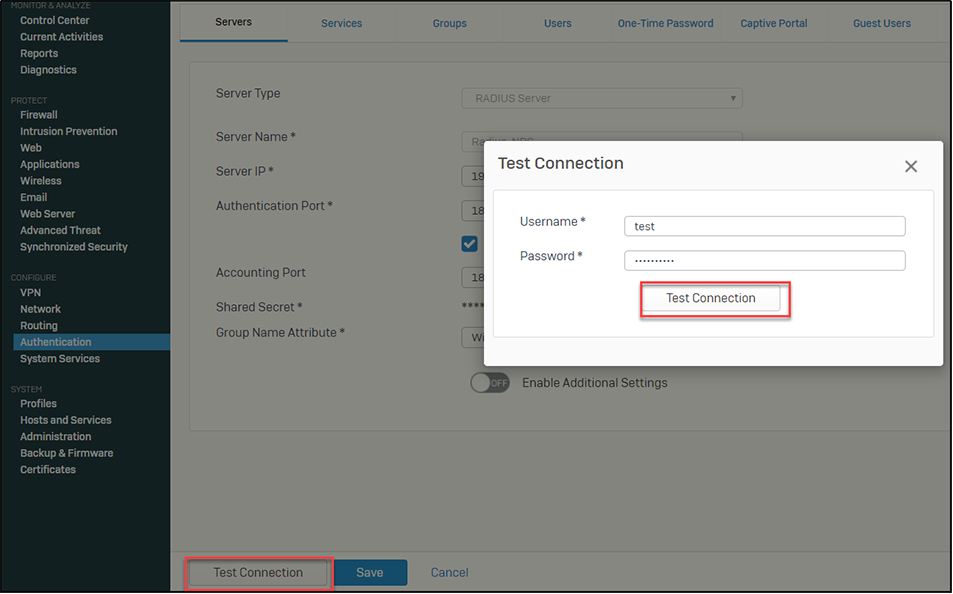The height and width of the screenshot is (594, 953).
Task: Toggle the checkbox below Authentication Port
Action: click(x=469, y=244)
